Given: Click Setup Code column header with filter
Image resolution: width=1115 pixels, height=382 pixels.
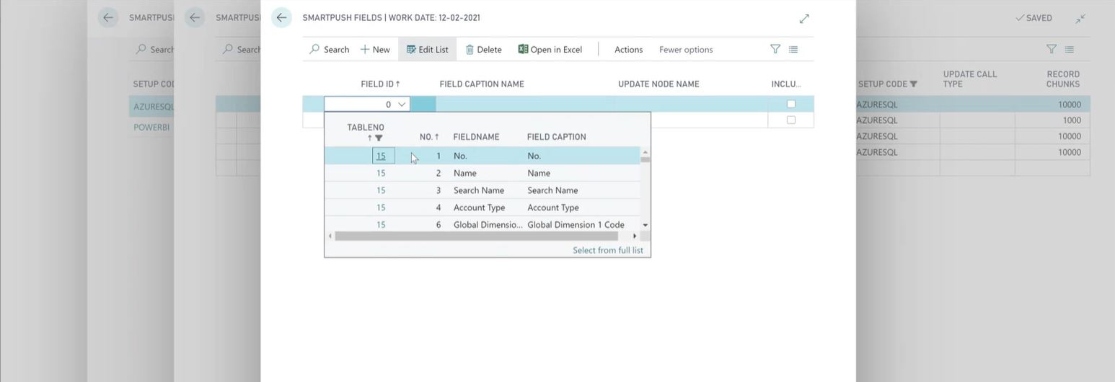Looking at the screenshot, I should pos(887,84).
